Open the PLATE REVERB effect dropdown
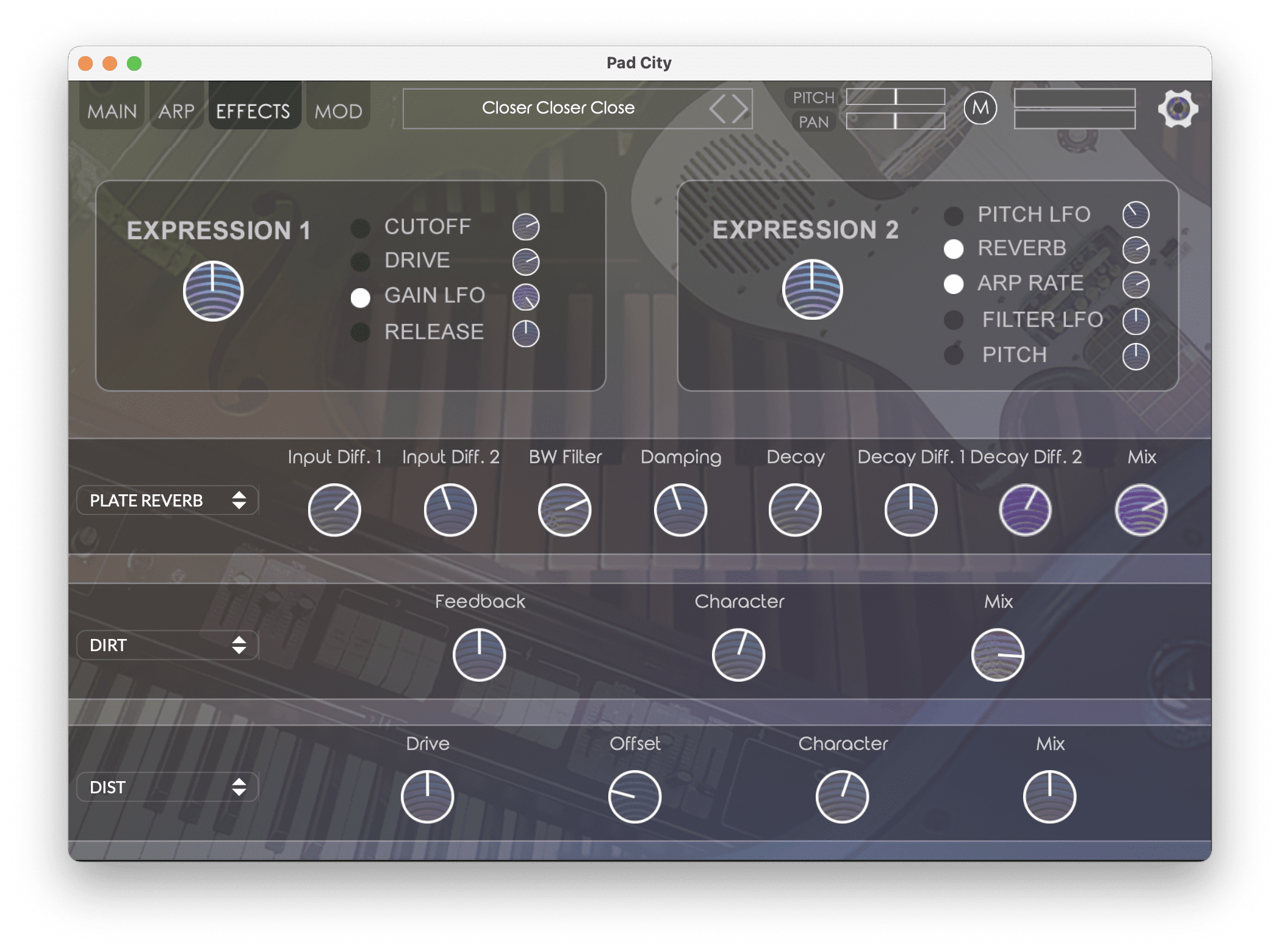This screenshot has height=952, width=1280. pos(167,500)
